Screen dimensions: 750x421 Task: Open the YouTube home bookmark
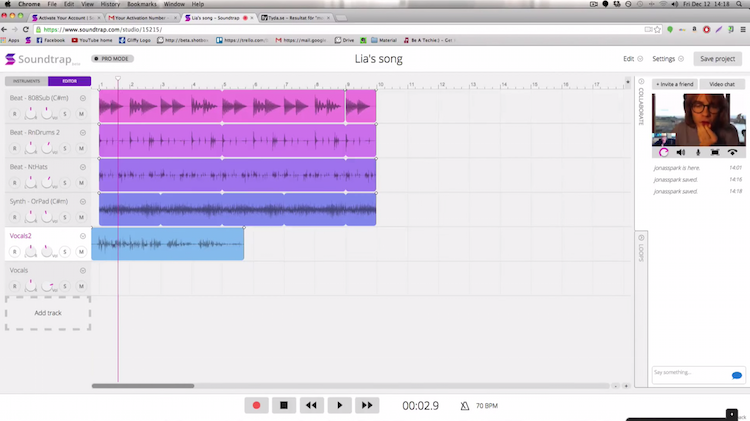(x=92, y=40)
